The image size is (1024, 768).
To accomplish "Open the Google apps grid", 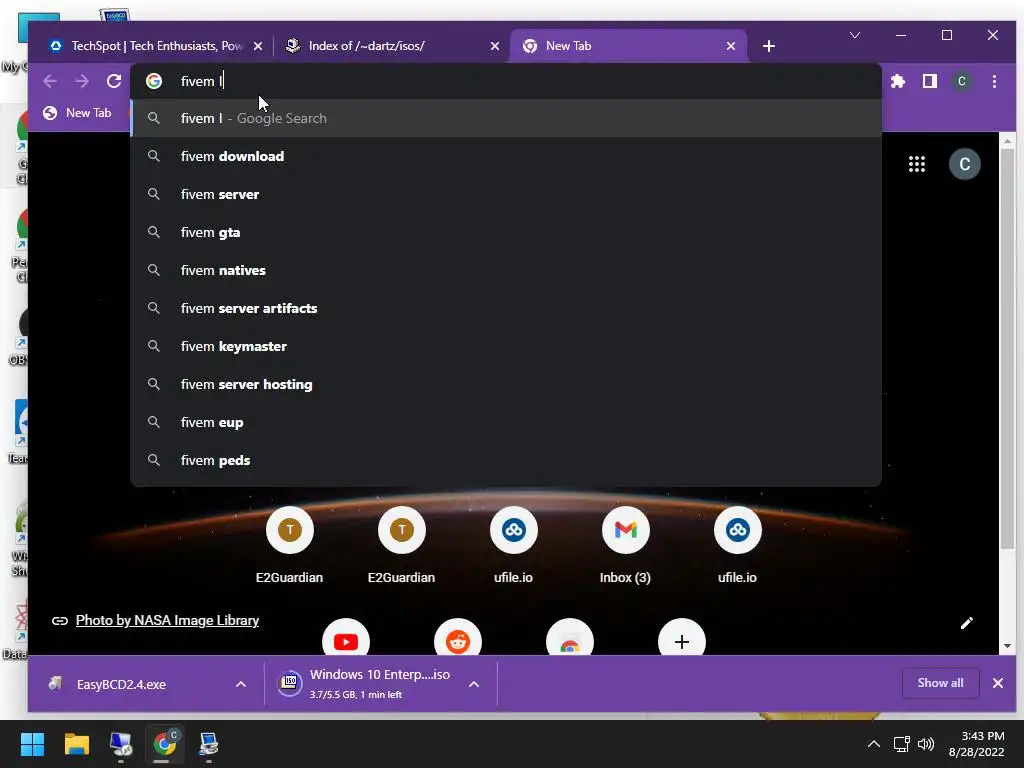I will point(917,164).
